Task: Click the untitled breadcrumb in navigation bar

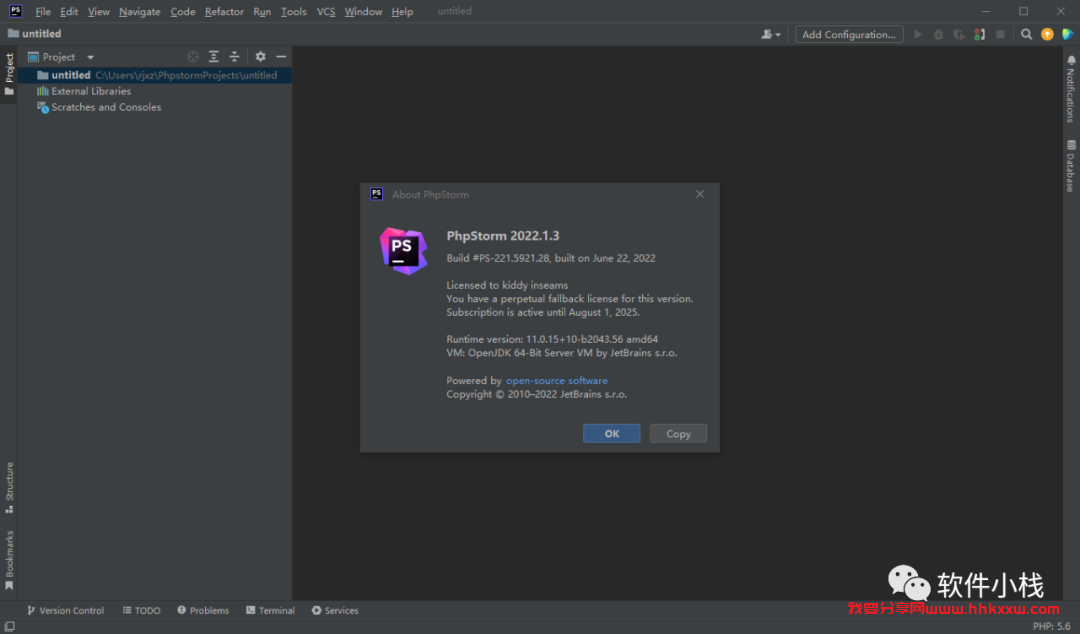Action: pos(34,34)
